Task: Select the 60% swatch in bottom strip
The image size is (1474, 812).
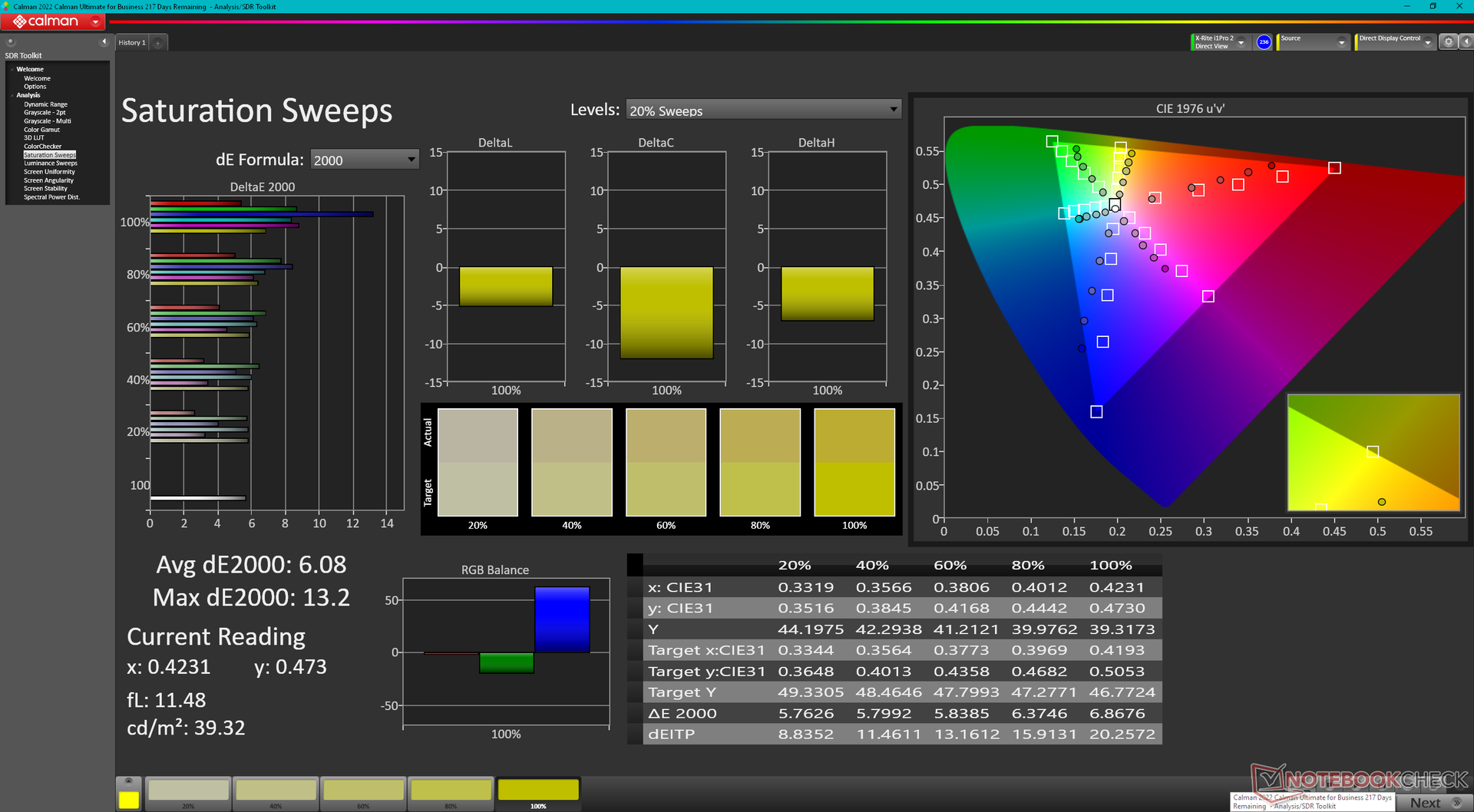Action: (363, 794)
